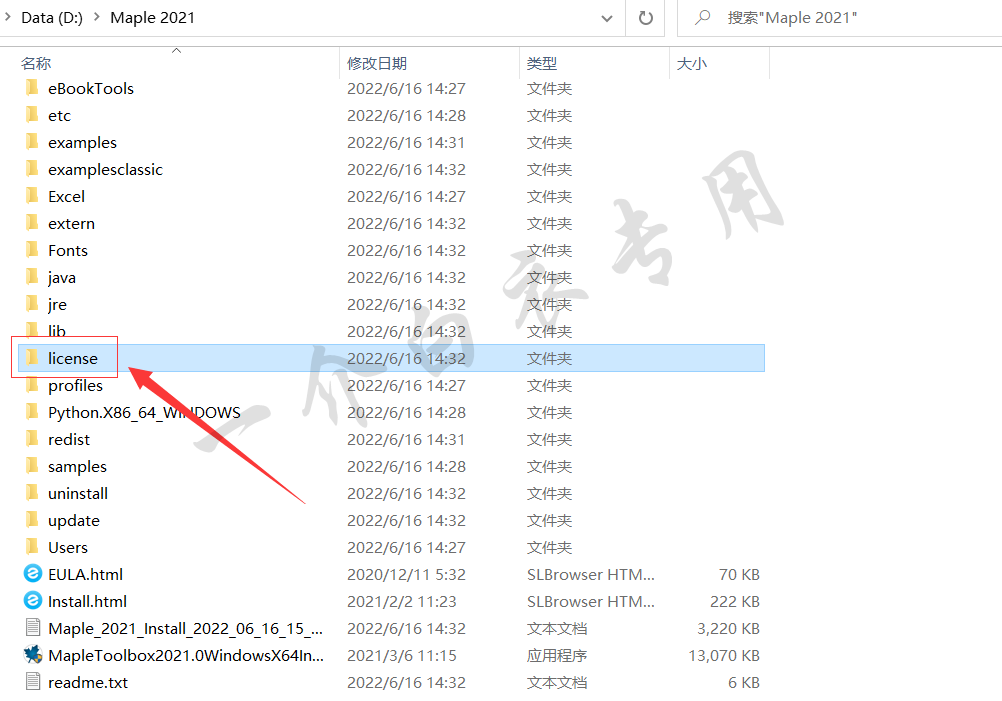Click the Users folder name
The height and width of the screenshot is (701, 1002).
tap(68, 548)
